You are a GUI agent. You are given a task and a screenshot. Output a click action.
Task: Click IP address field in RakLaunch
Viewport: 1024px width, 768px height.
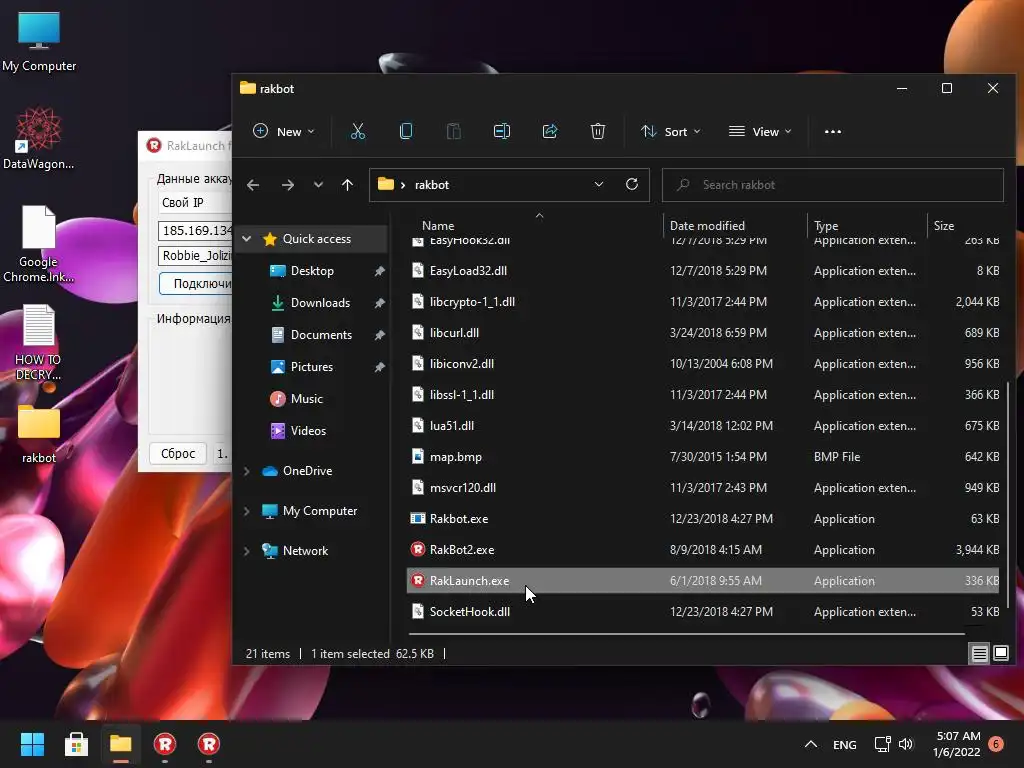(195, 230)
